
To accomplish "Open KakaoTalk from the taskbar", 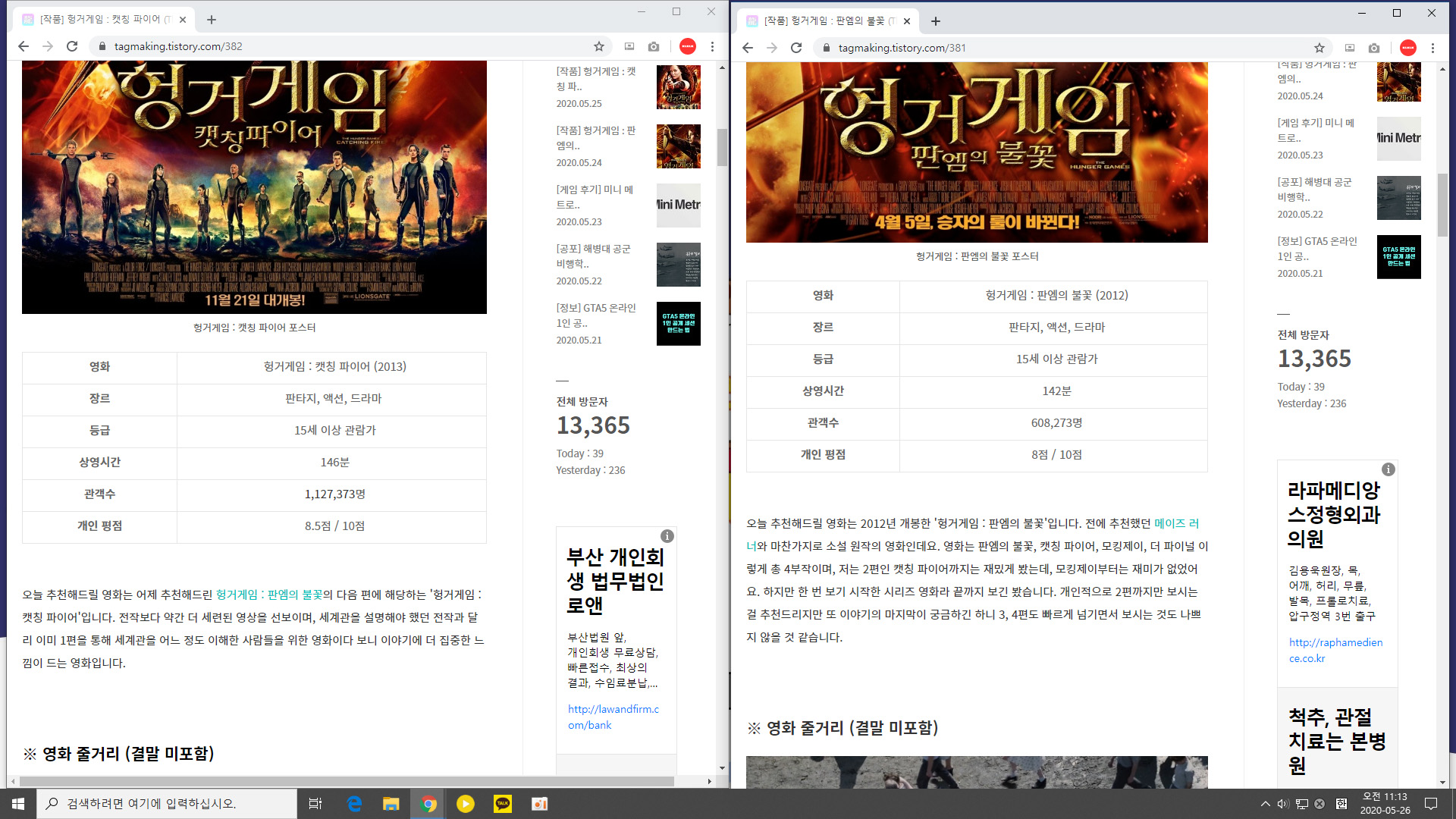I will point(503,804).
